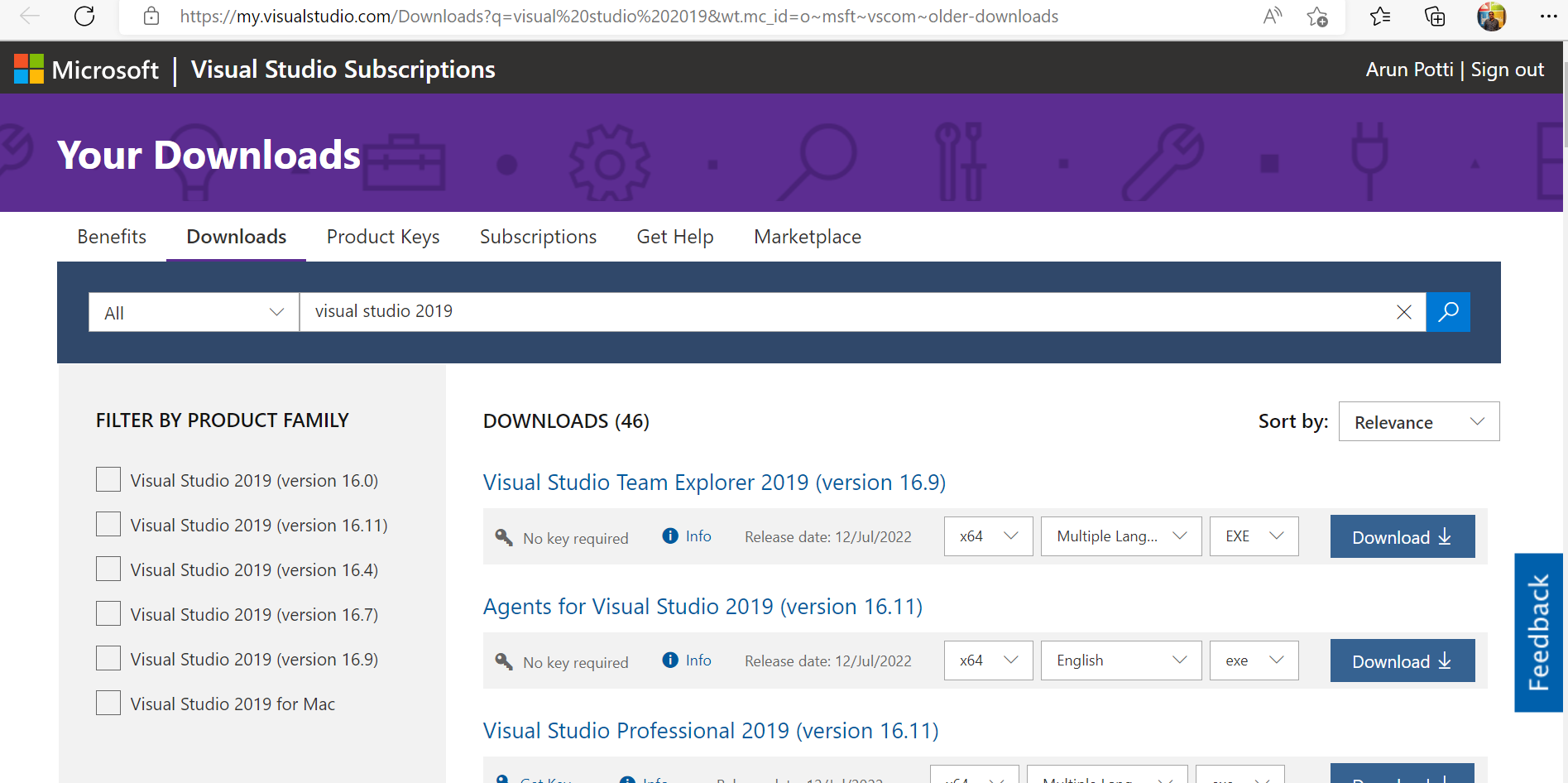Expand the x64 architecture dropdown for Team Explorer
Viewport: 1568px width, 783px height.
coord(987,536)
